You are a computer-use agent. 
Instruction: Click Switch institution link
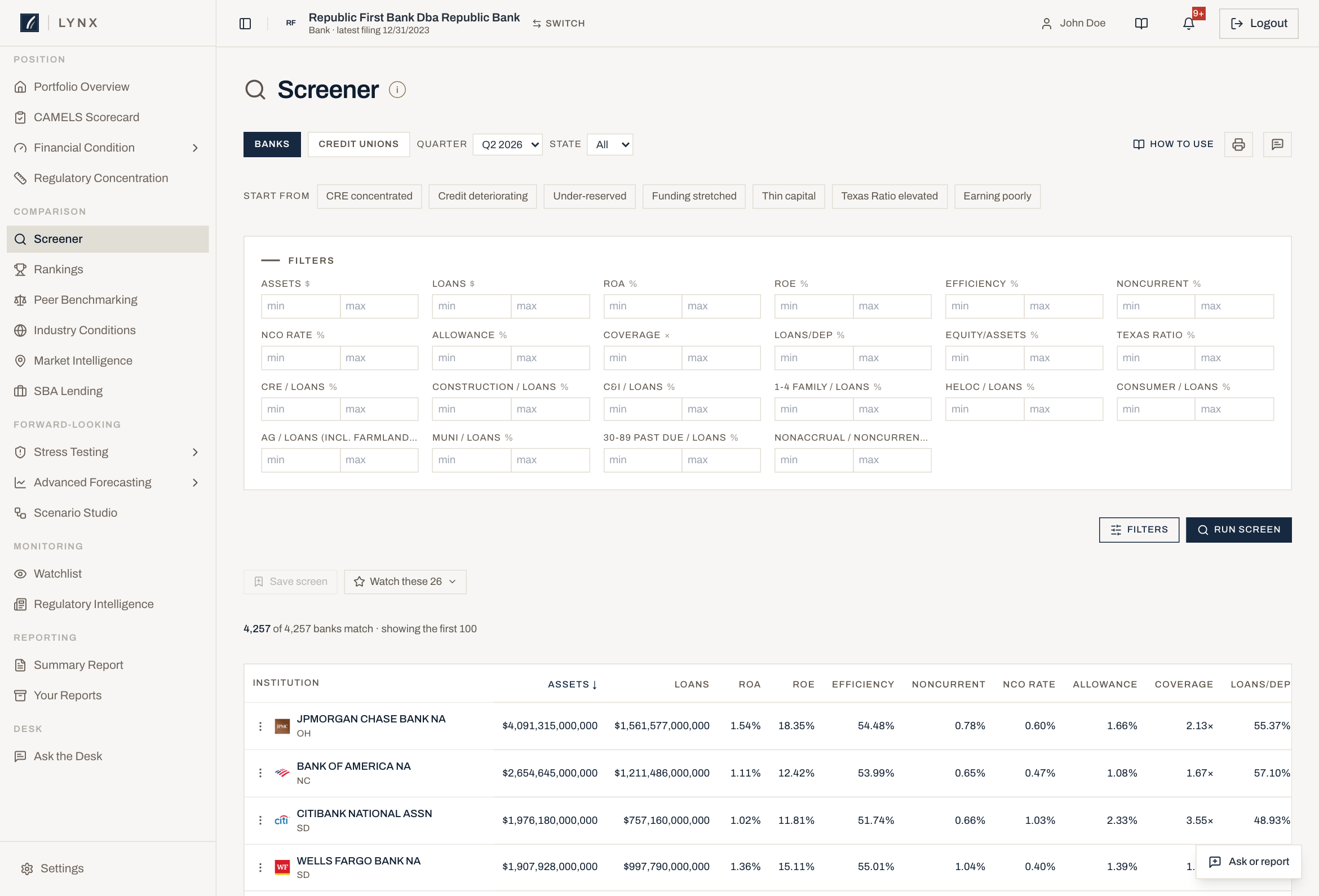coord(559,23)
